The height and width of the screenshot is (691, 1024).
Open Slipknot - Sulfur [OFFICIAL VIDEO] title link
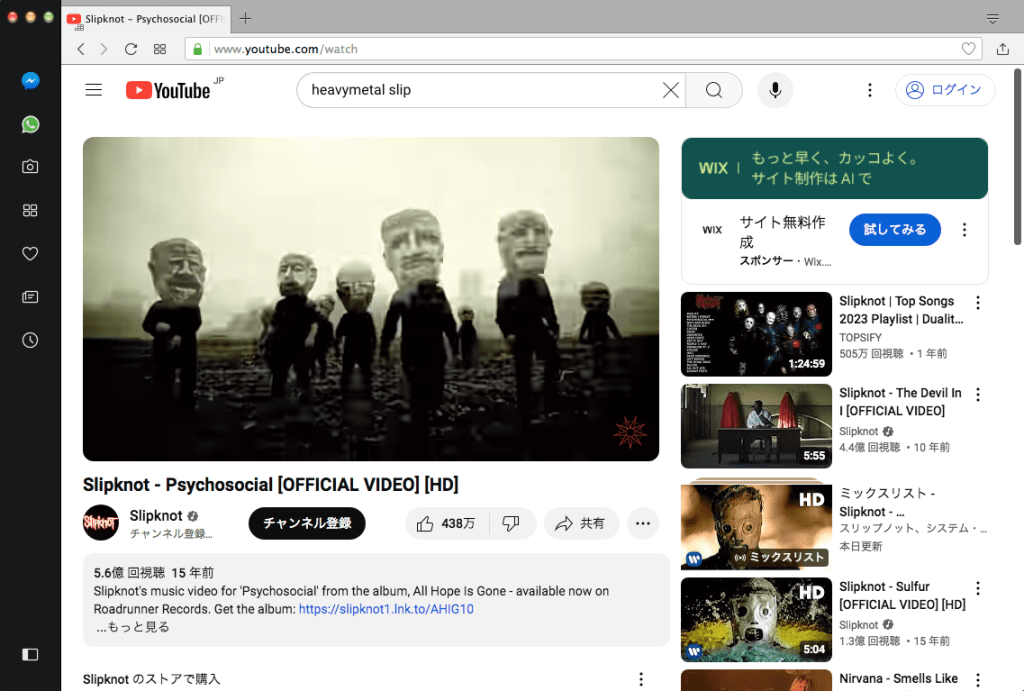click(902, 595)
